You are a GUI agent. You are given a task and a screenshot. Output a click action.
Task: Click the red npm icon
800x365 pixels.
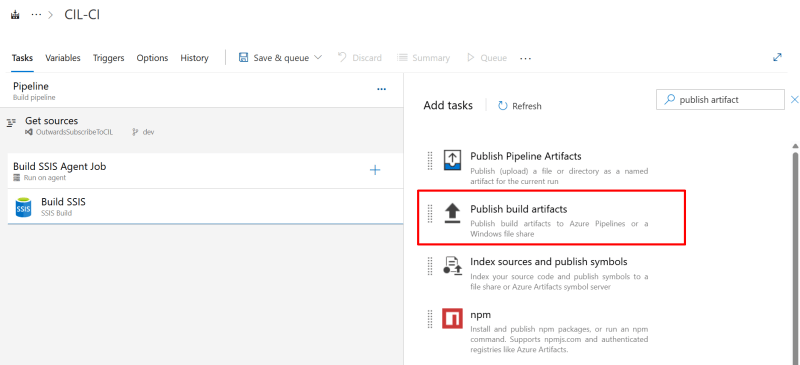tap(452, 319)
